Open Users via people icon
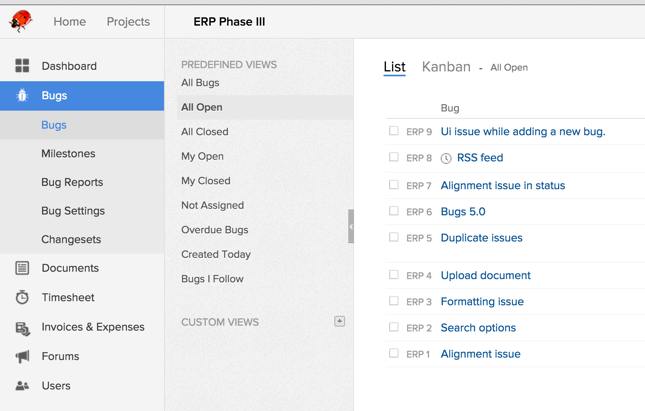 (22, 386)
